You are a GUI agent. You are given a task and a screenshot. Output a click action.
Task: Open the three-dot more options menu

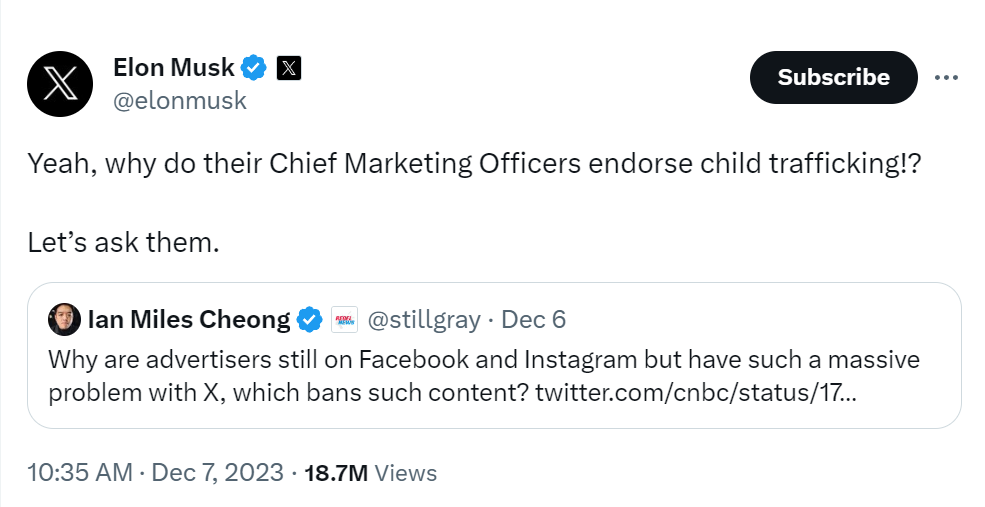tap(946, 77)
